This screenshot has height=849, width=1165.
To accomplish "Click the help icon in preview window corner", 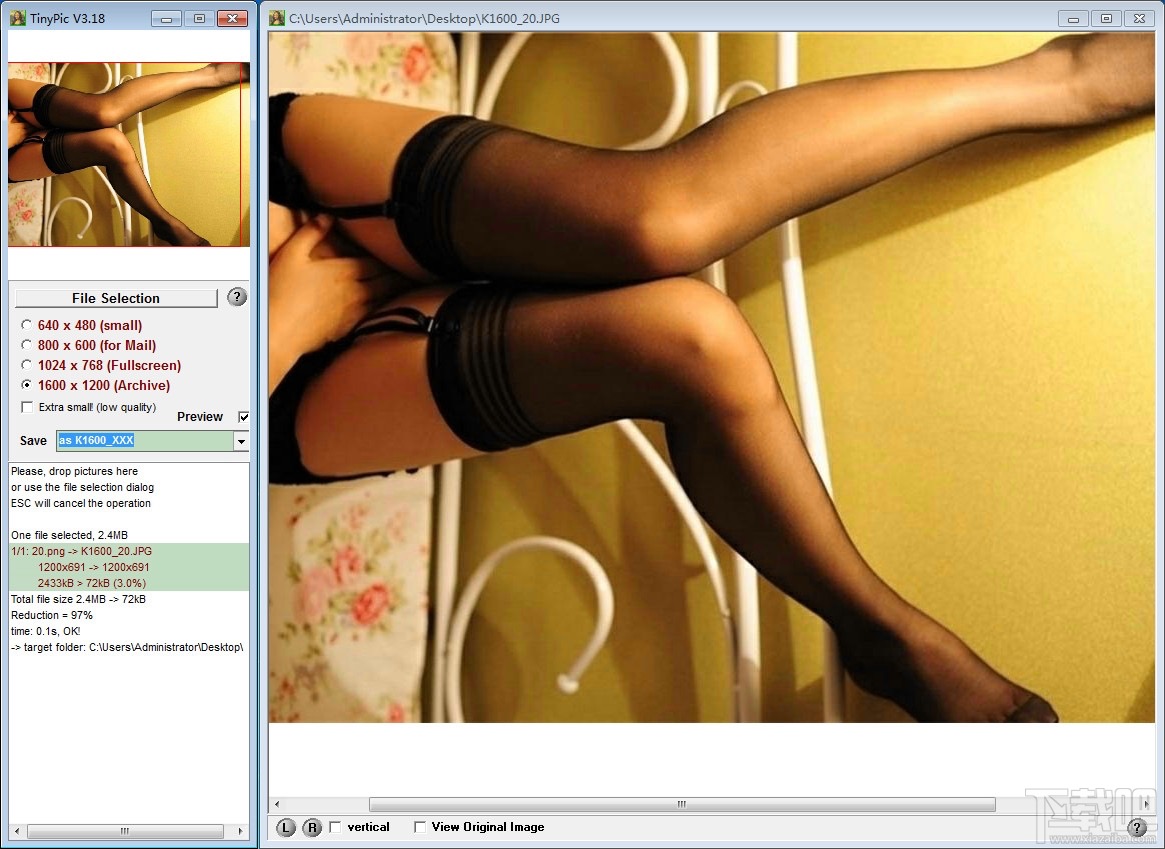I will coord(1137,827).
